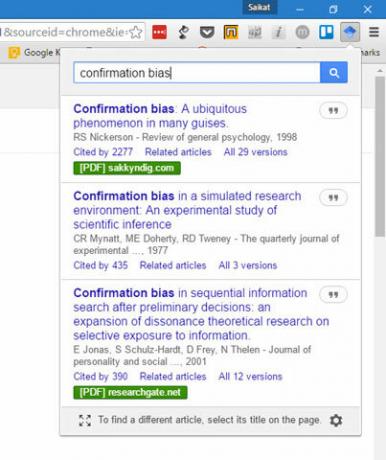Screen dimensions: 386x460
Task: Cite the Nickerson article via quote icon
Action: 333,111
